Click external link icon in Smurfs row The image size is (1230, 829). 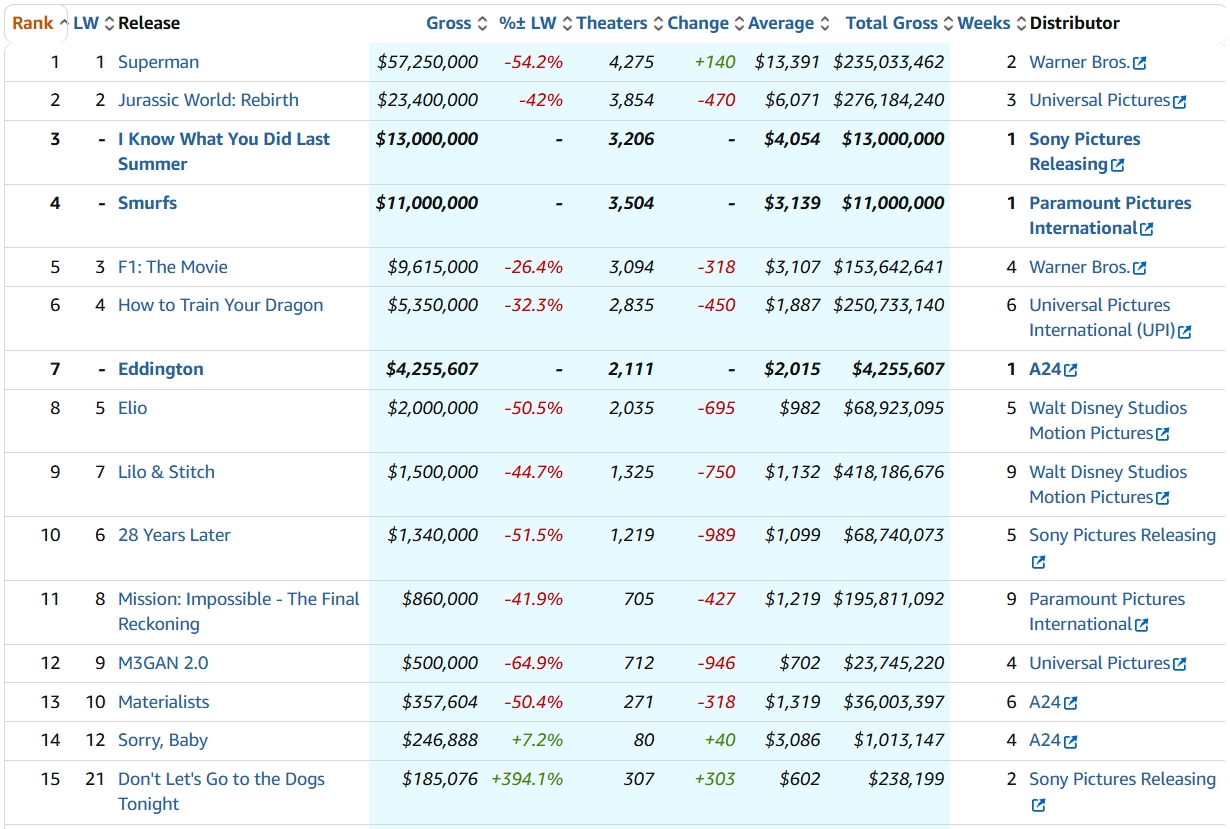pyautogui.click(x=1147, y=229)
